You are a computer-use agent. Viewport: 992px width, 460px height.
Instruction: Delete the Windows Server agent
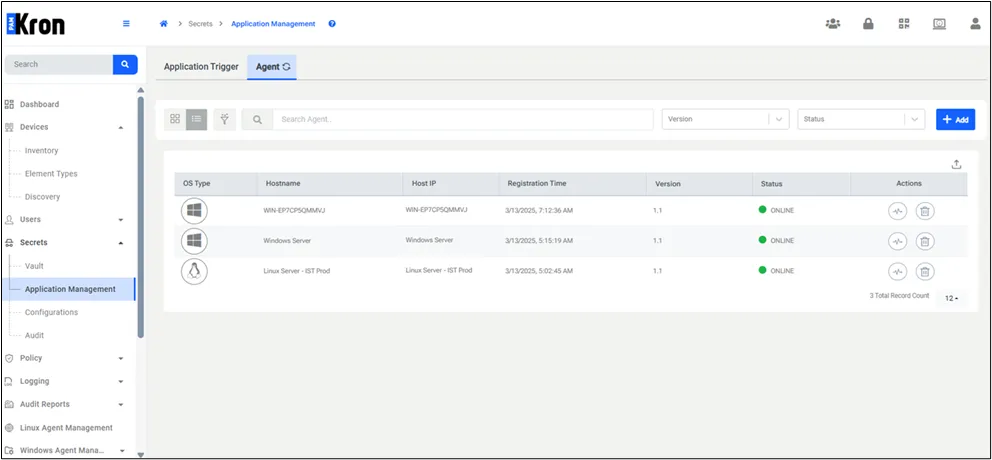924,241
